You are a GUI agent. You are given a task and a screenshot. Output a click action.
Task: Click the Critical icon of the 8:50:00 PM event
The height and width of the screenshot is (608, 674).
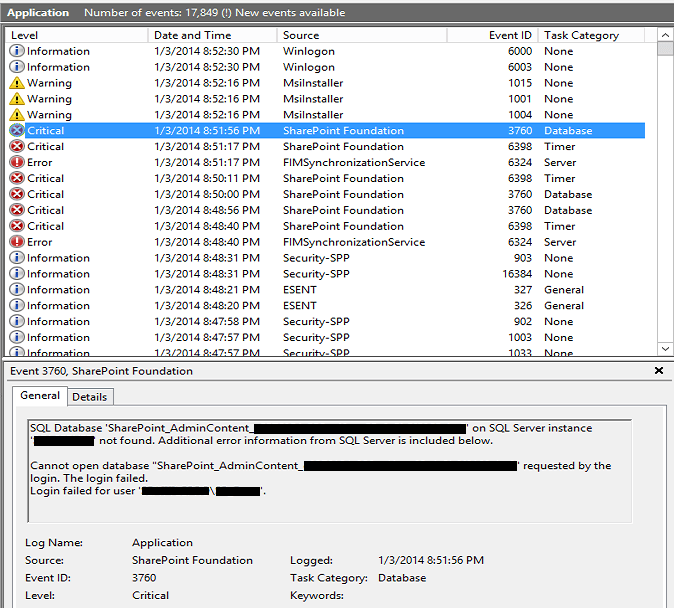[x=17, y=194]
